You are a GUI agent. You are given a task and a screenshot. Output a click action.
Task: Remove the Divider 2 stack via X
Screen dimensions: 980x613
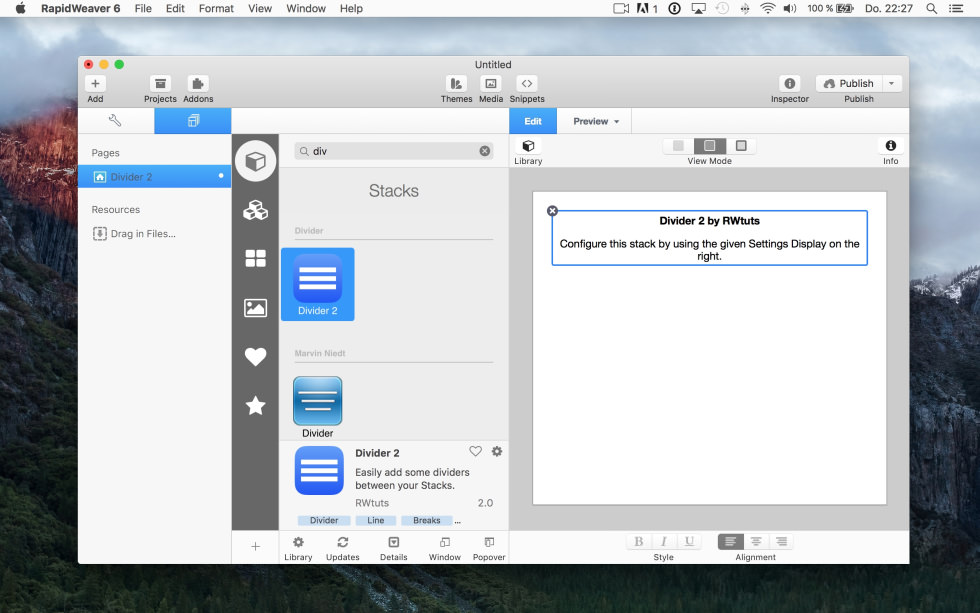pos(552,211)
